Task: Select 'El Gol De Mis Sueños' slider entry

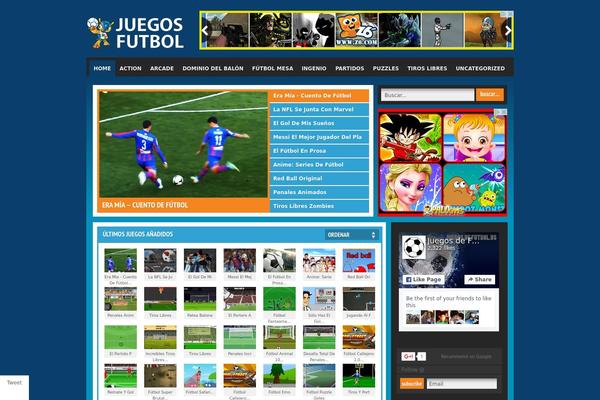Action: (x=319, y=123)
